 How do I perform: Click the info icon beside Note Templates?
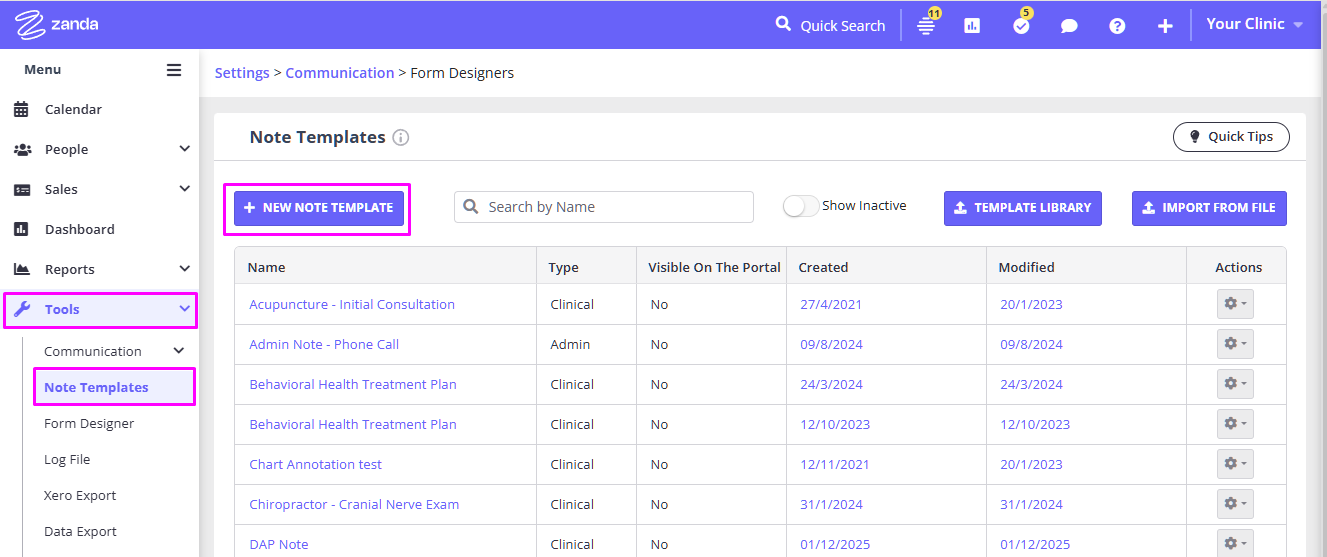click(401, 138)
